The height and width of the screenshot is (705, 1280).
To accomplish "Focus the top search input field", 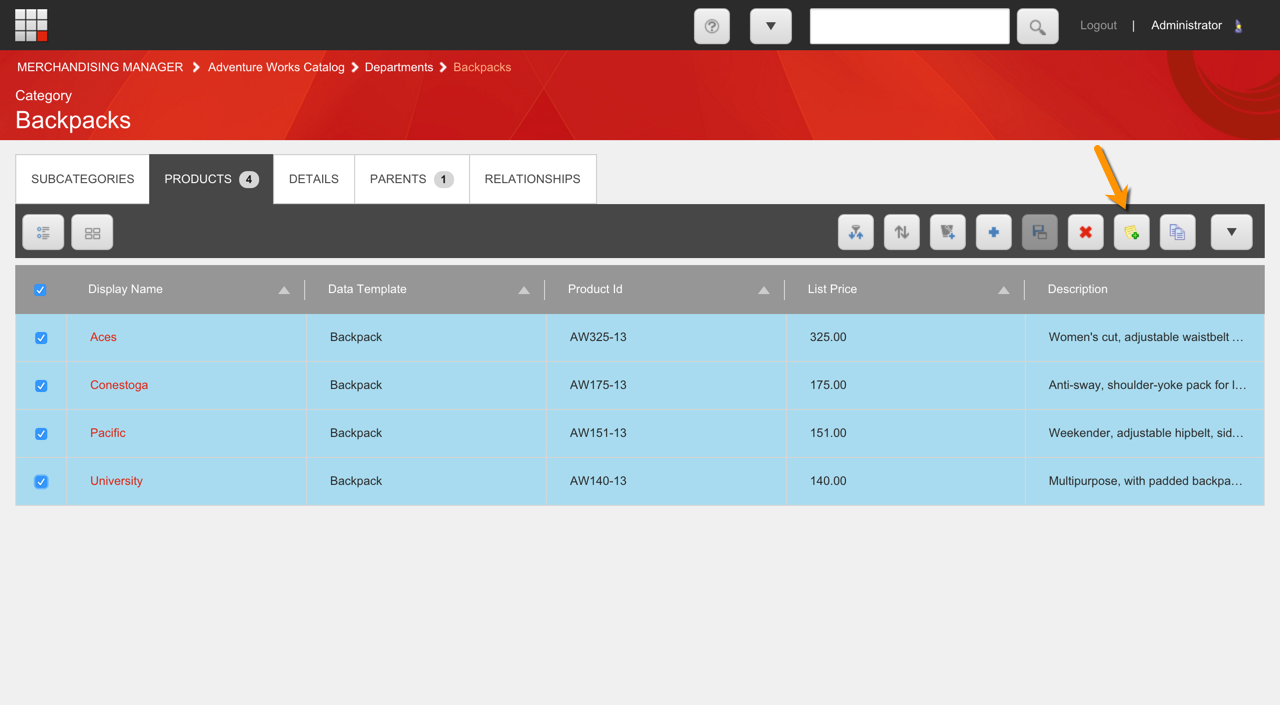I will point(909,26).
